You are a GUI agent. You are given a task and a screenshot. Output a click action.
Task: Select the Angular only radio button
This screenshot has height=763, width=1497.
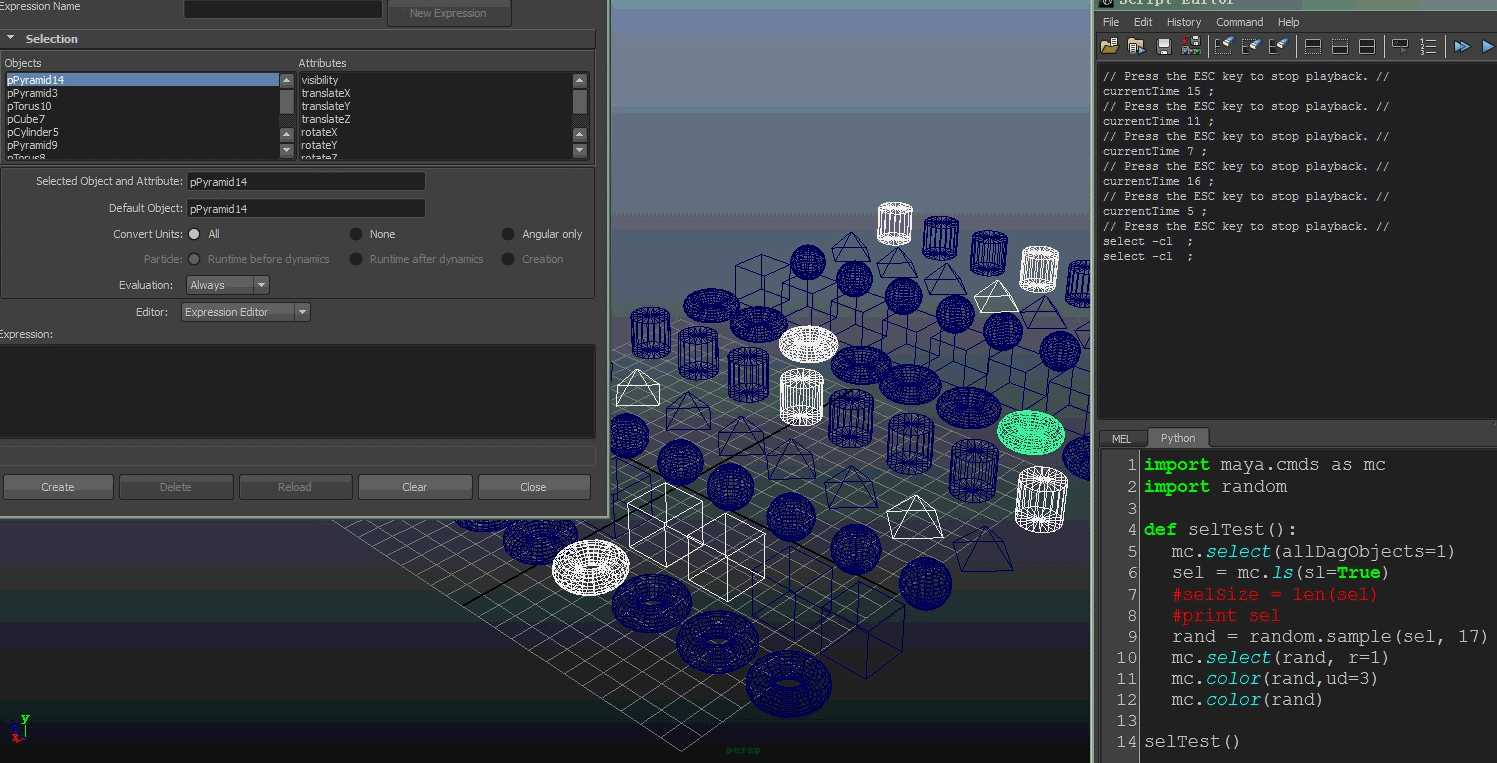pos(508,234)
